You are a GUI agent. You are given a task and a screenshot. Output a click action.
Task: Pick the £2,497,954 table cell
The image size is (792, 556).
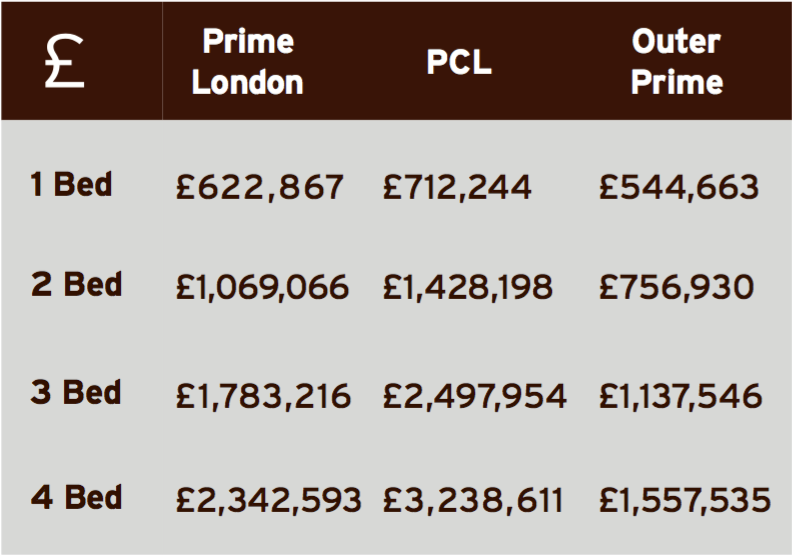(x=474, y=395)
